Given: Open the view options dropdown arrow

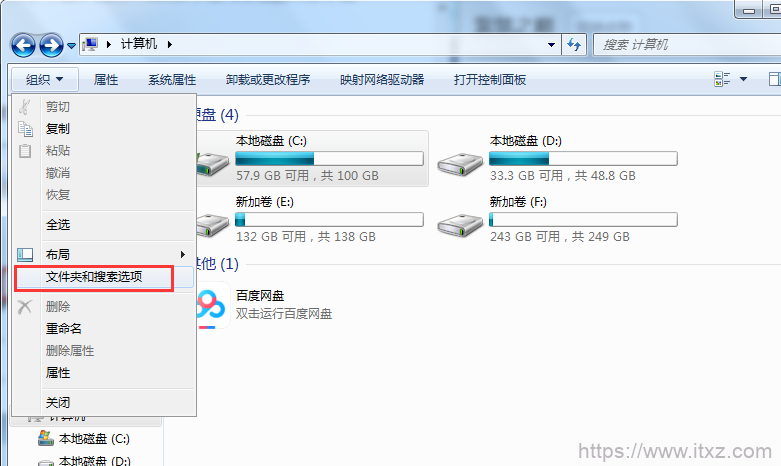Looking at the screenshot, I should click(744, 79).
